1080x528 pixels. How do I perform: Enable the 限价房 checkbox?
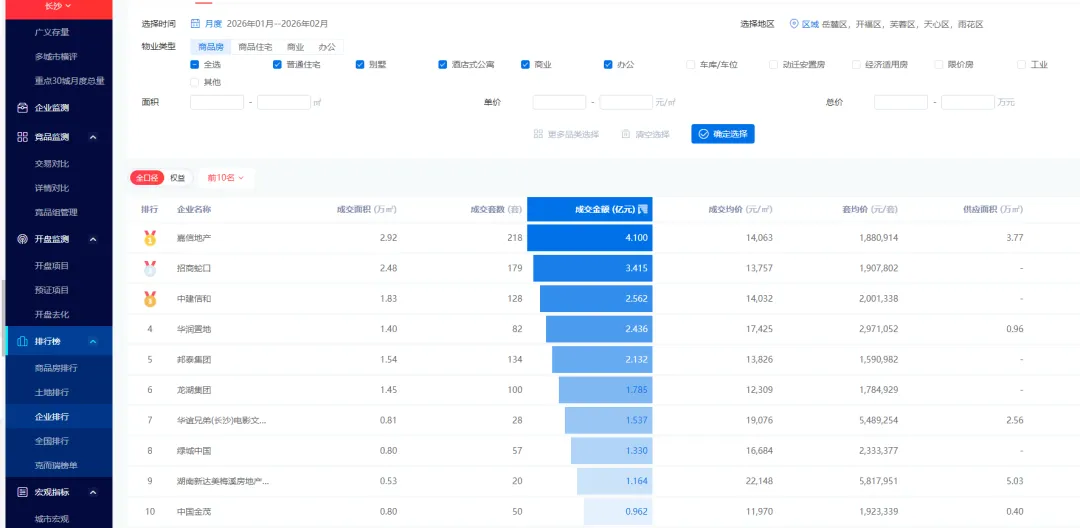point(939,65)
